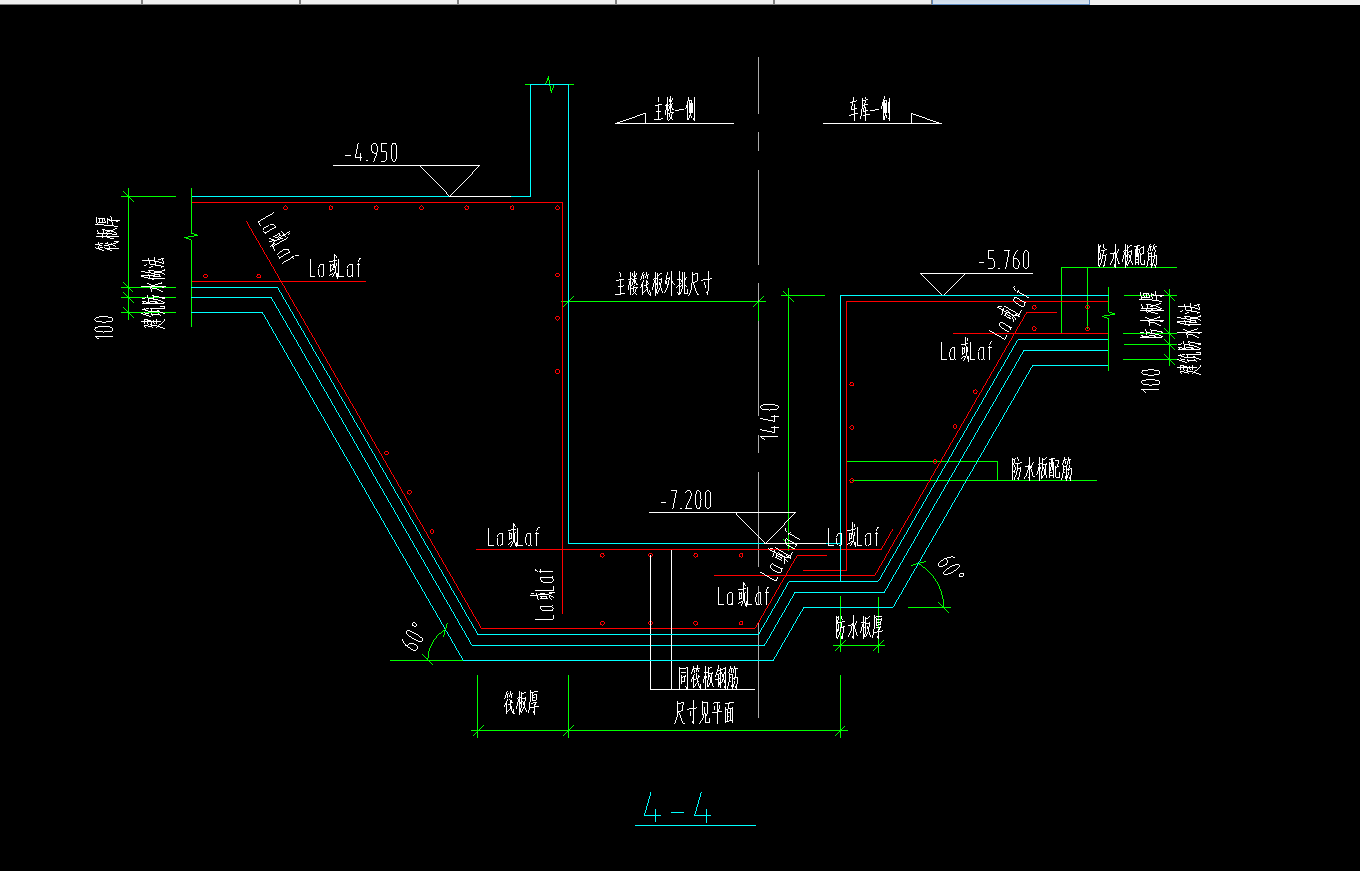The height and width of the screenshot is (871, 1360).
Task: Click the 4-4 section title
Action: (677, 806)
